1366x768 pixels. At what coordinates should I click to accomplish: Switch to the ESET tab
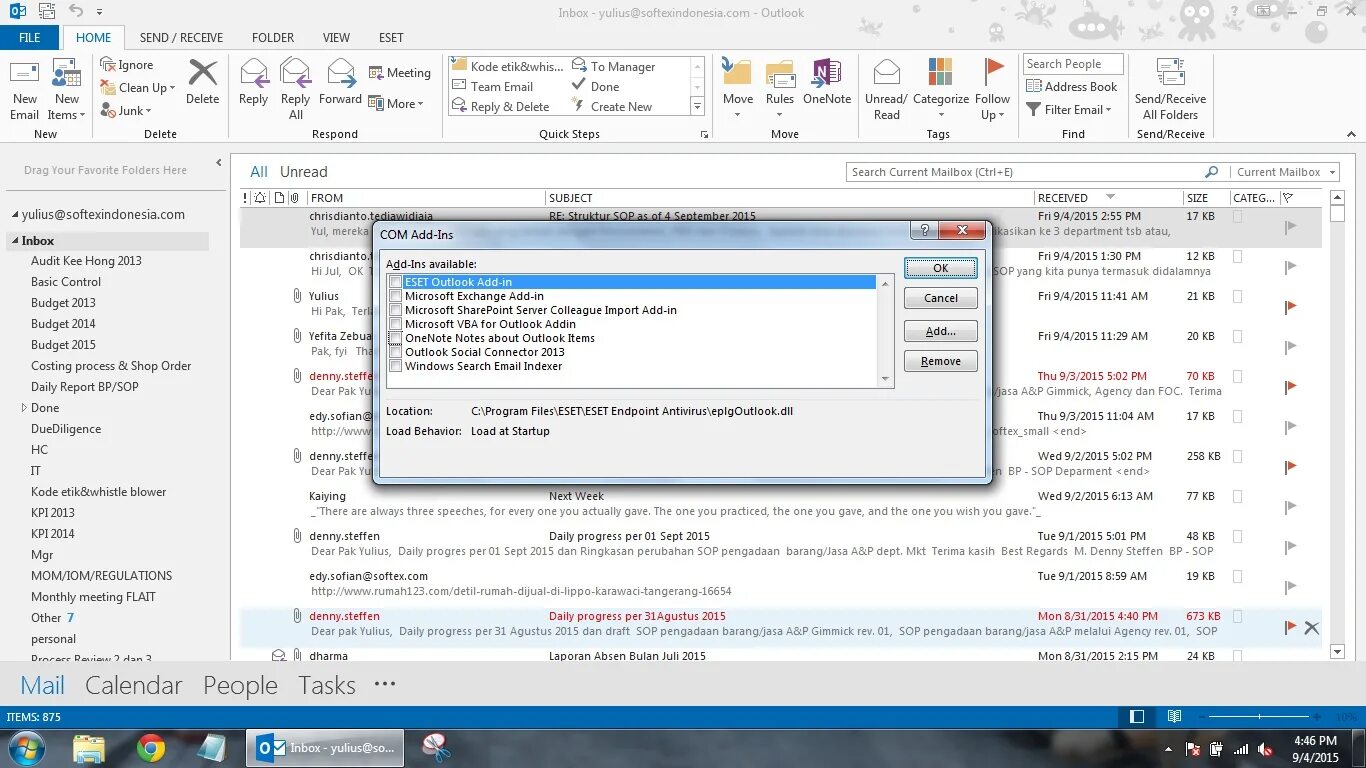click(391, 38)
